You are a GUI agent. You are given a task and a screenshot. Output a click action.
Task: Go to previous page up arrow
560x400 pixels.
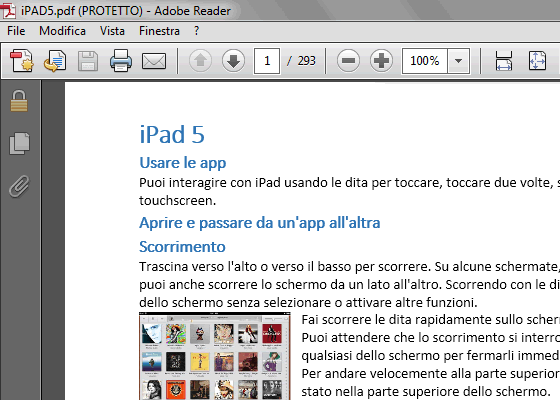click(x=200, y=61)
